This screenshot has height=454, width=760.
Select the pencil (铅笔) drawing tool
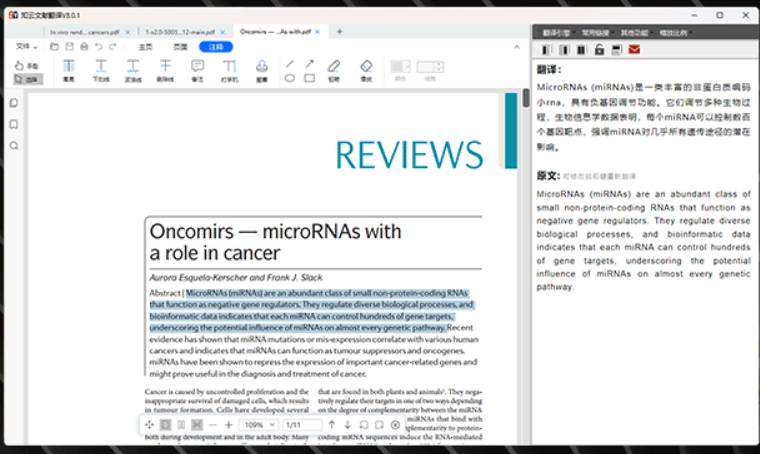[x=334, y=70]
